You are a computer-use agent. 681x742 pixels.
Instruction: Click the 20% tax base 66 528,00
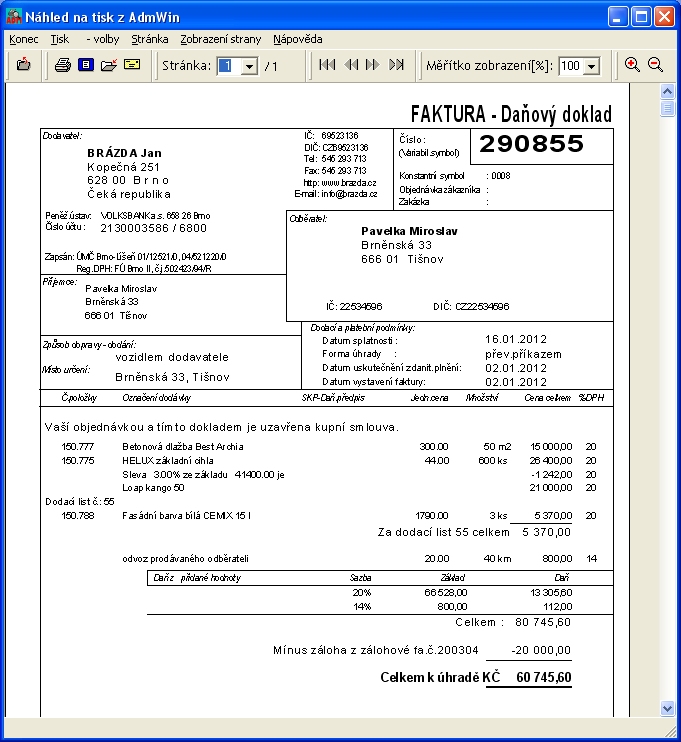445,592
